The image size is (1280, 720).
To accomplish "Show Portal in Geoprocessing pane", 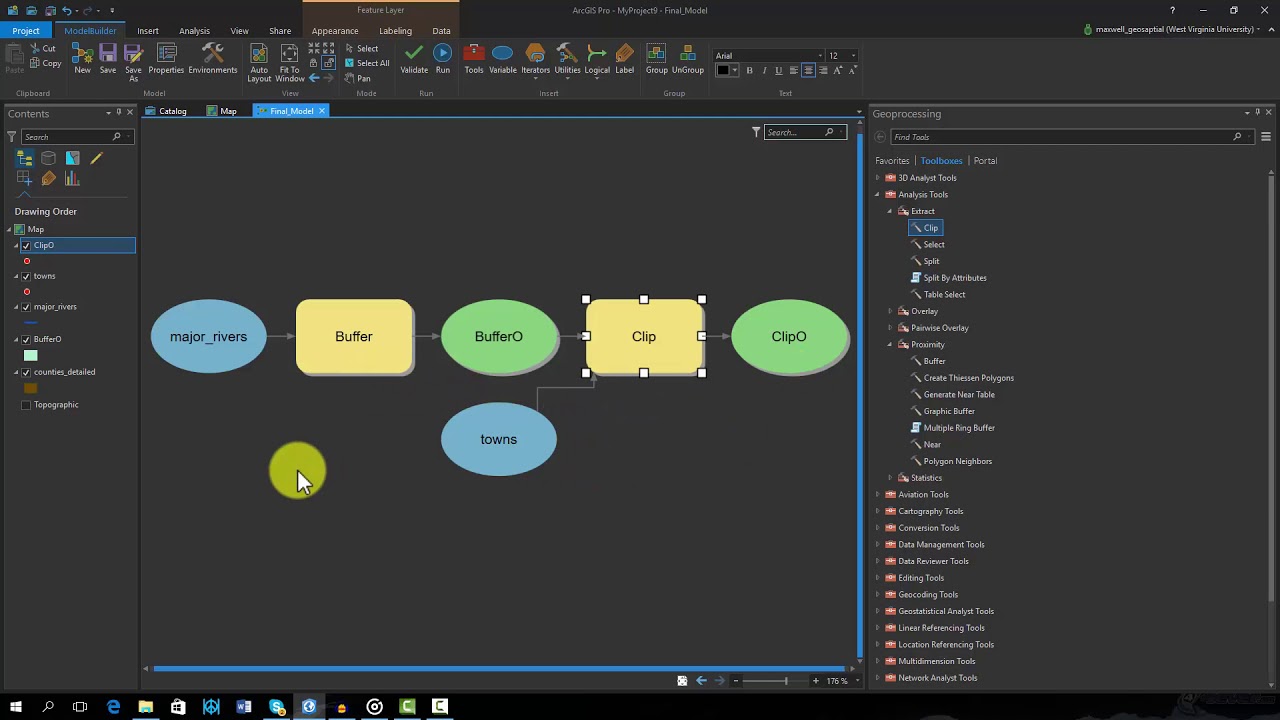I will [985, 161].
